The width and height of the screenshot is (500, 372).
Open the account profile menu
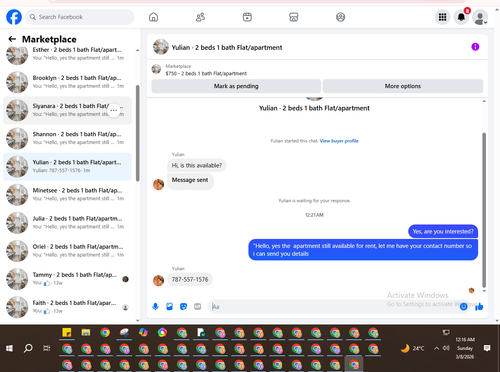tap(480, 17)
